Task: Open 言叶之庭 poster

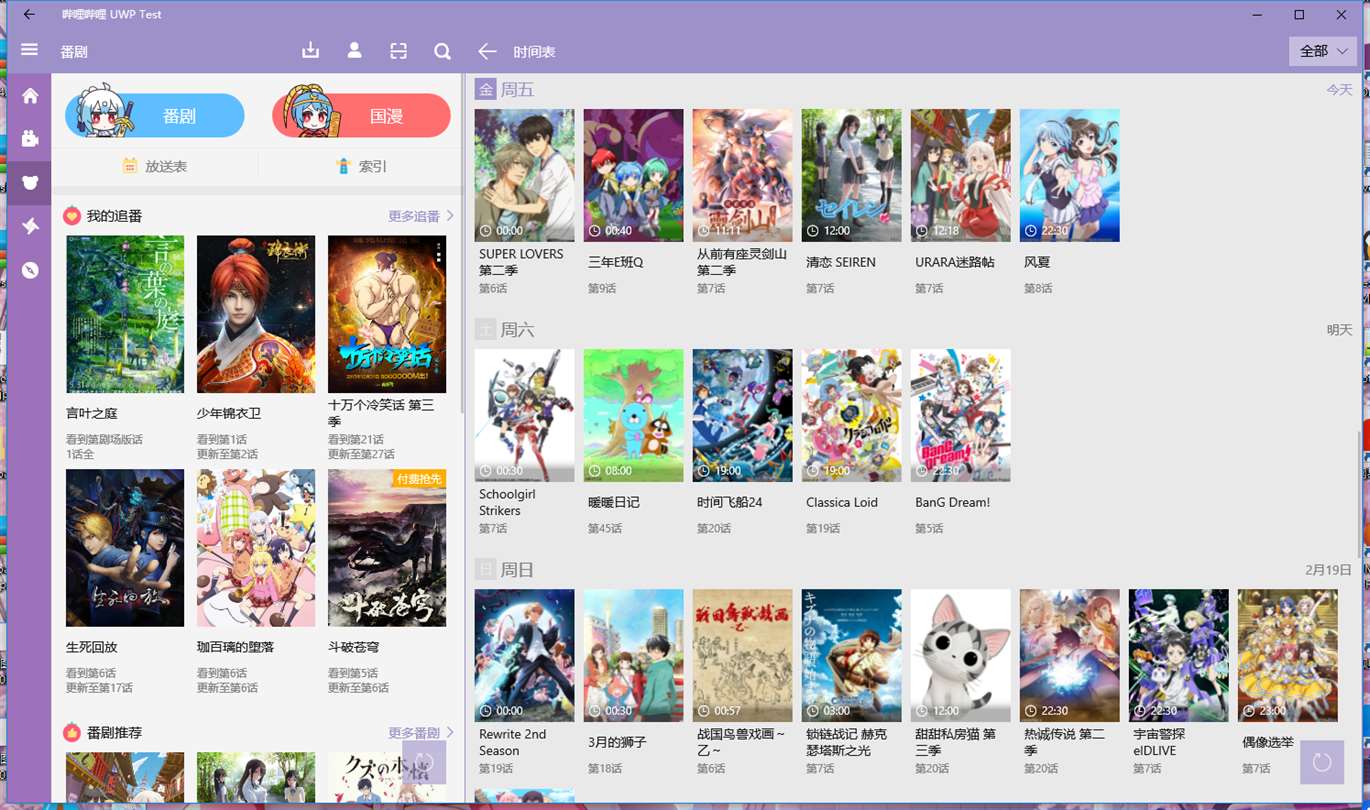Action: pos(125,314)
